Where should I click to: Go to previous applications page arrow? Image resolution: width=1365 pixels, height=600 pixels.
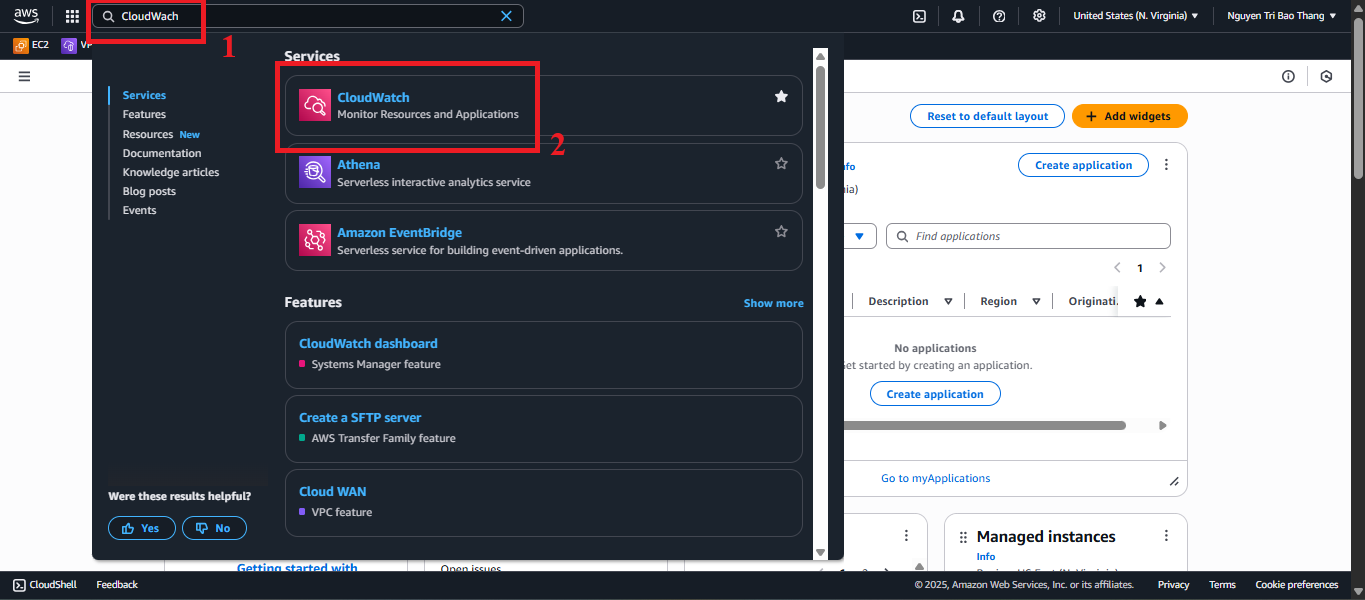1117,268
